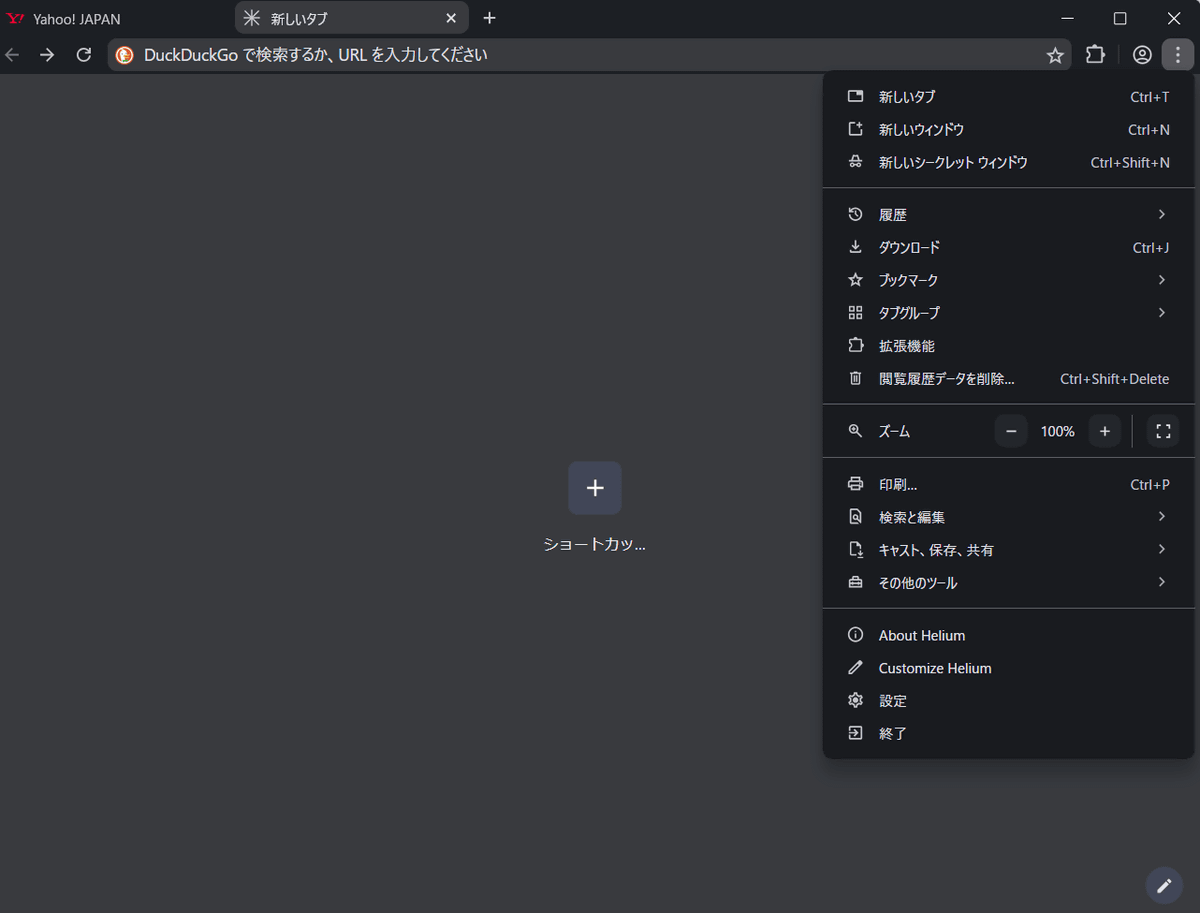Toggle fullscreen mode in zoom row

(1163, 431)
